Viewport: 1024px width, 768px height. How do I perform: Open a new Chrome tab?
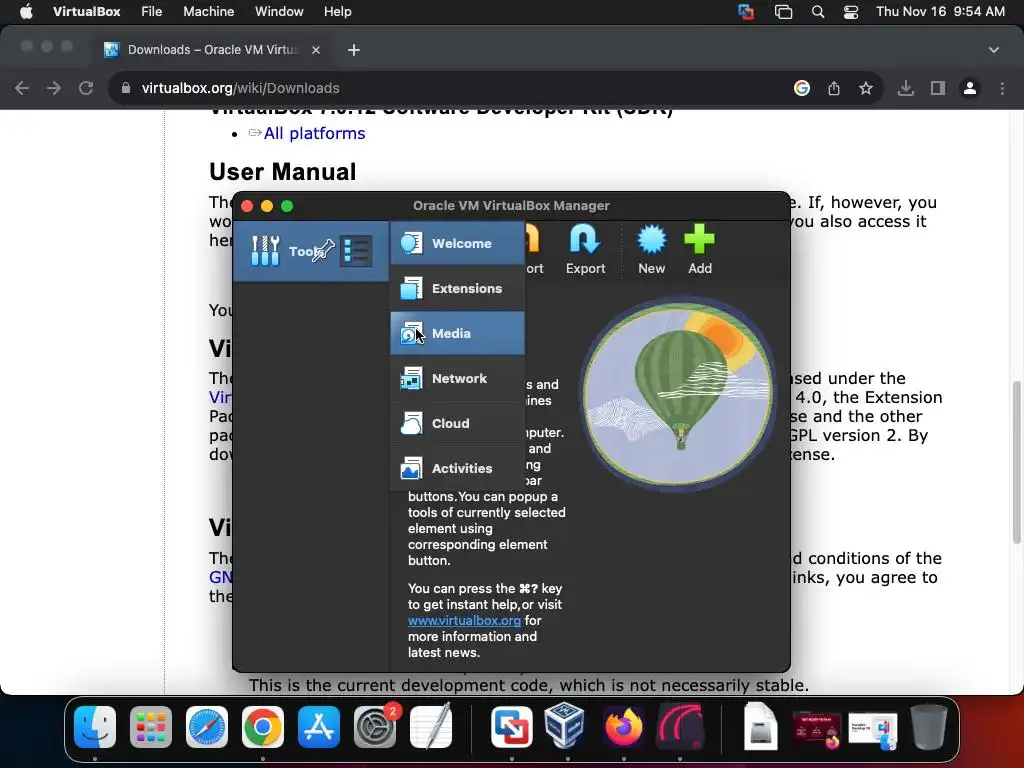(x=354, y=50)
